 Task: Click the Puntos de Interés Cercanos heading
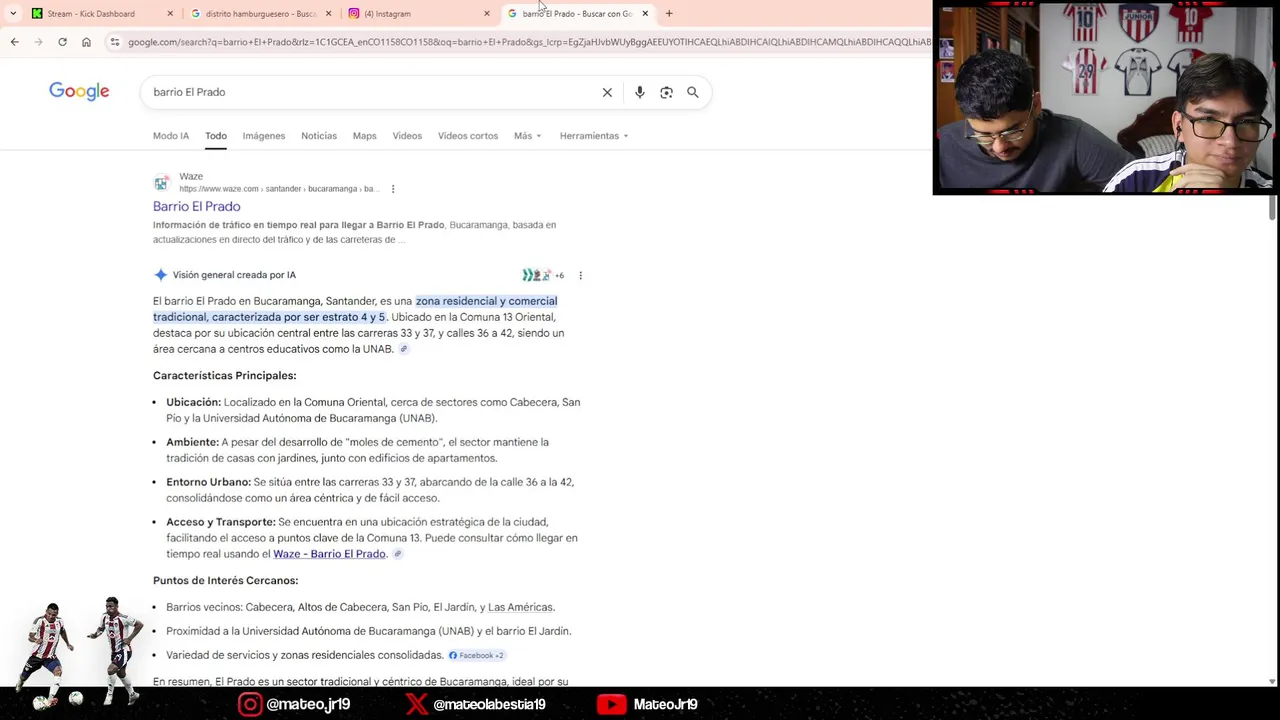point(226,581)
